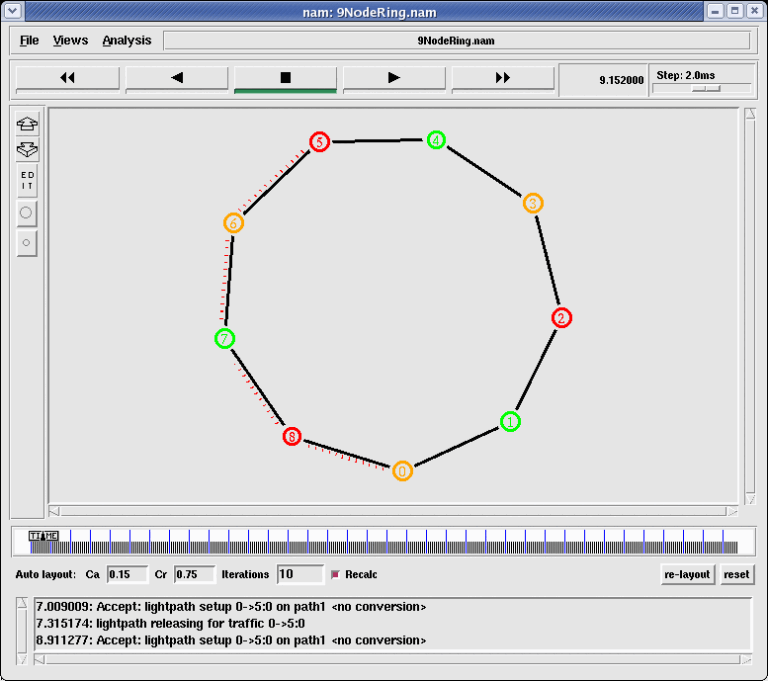Click the Iterations input field
768x681 pixels.
click(x=299, y=574)
